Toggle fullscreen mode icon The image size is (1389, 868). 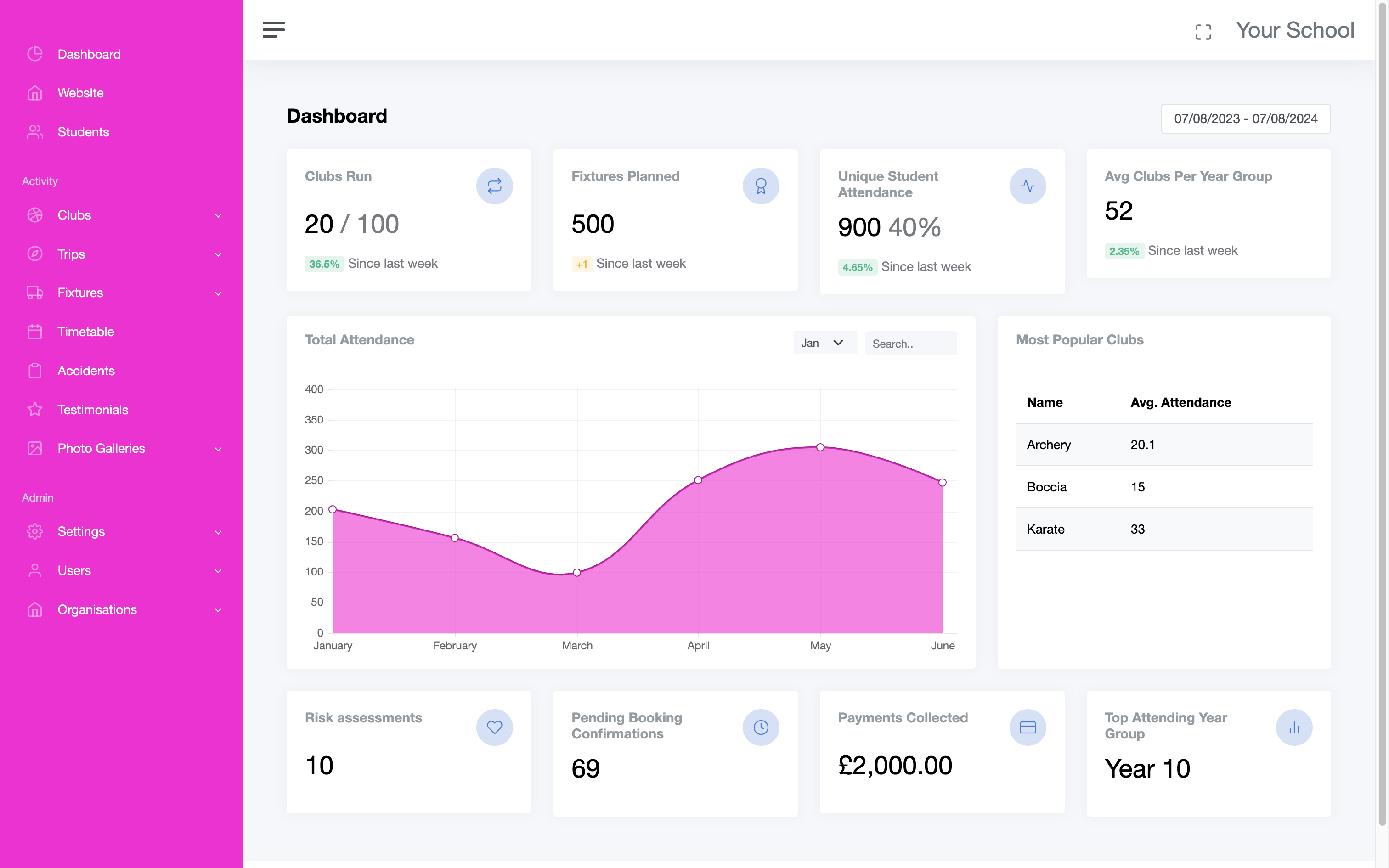[1203, 32]
